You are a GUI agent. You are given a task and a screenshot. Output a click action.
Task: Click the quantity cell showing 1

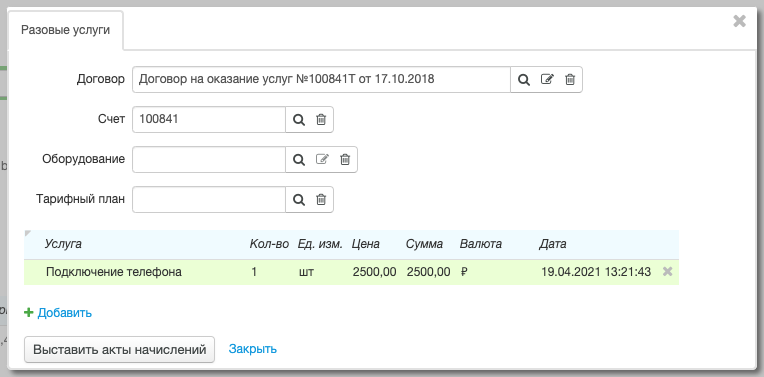pyautogui.click(x=254, y=272)
